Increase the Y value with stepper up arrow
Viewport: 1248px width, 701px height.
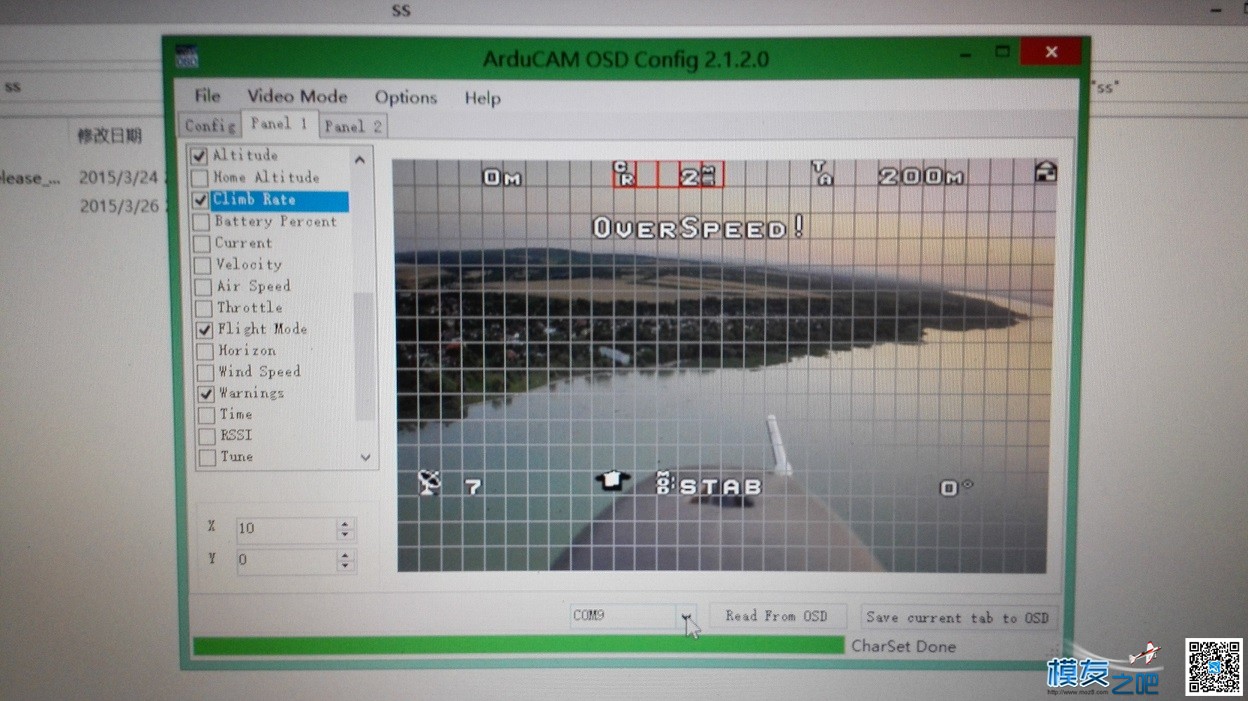(x=346, y=555)
